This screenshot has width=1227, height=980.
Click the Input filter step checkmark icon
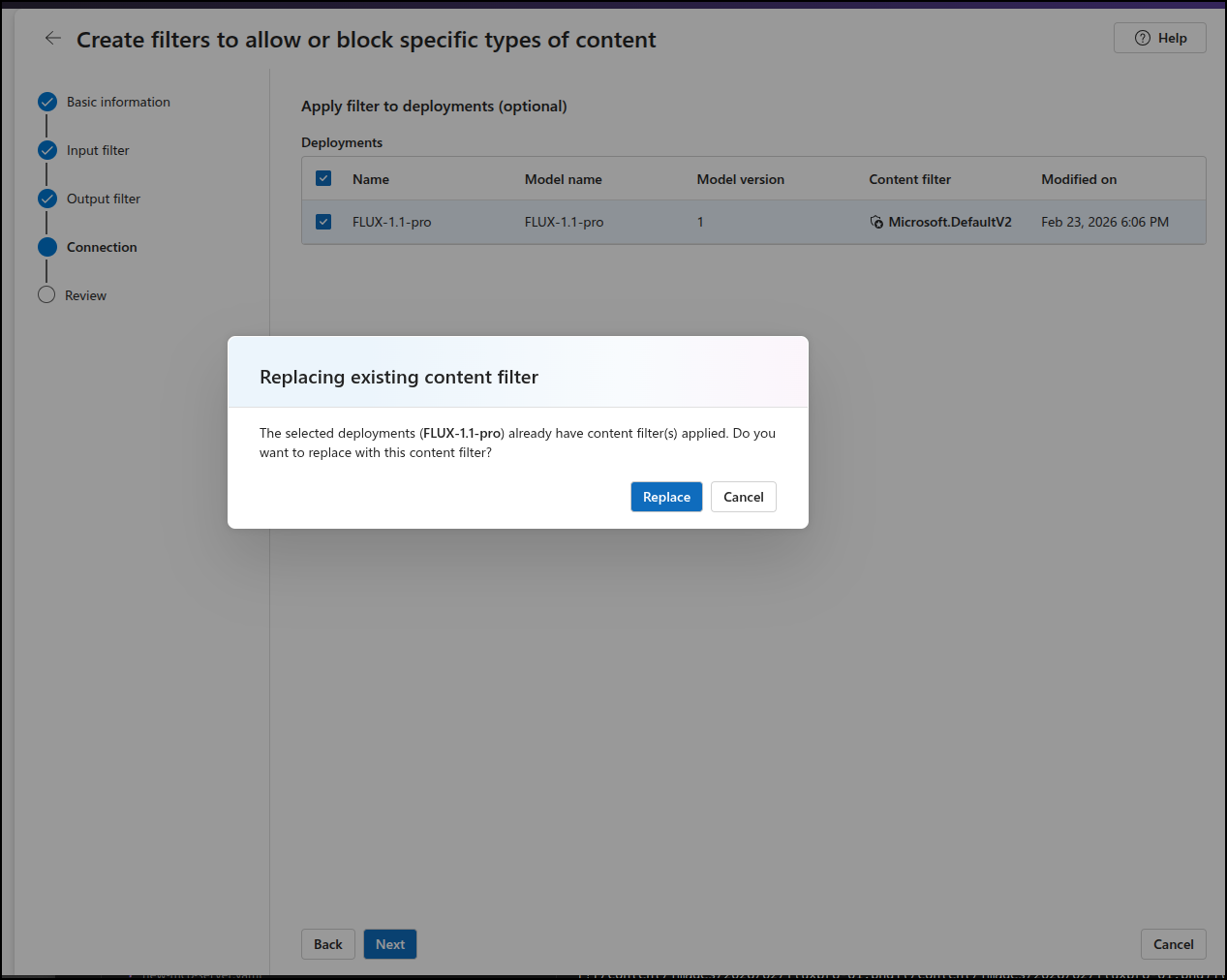[x=47, y=150]
